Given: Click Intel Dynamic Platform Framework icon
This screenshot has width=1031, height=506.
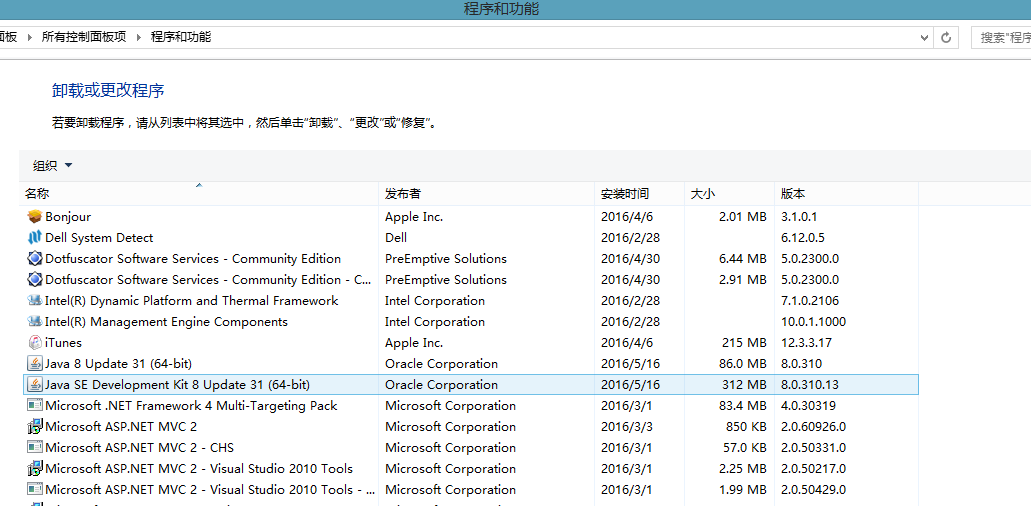Looking at the screenshot, I should pyautogui.click(x=35, y=300).
